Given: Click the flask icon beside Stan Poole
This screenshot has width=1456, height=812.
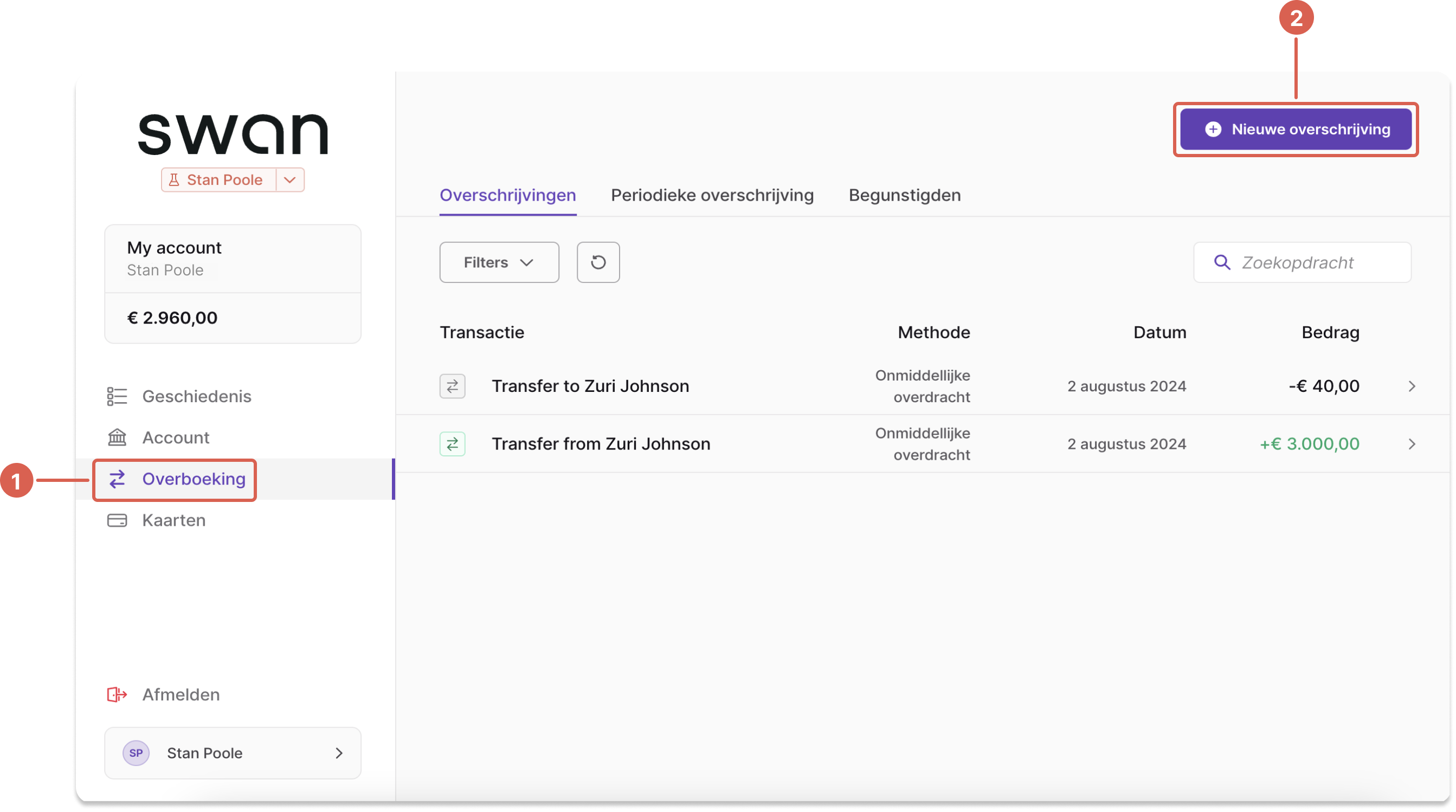Looking at the screenshot, I should pyautogui.click(x=174, y=179).
